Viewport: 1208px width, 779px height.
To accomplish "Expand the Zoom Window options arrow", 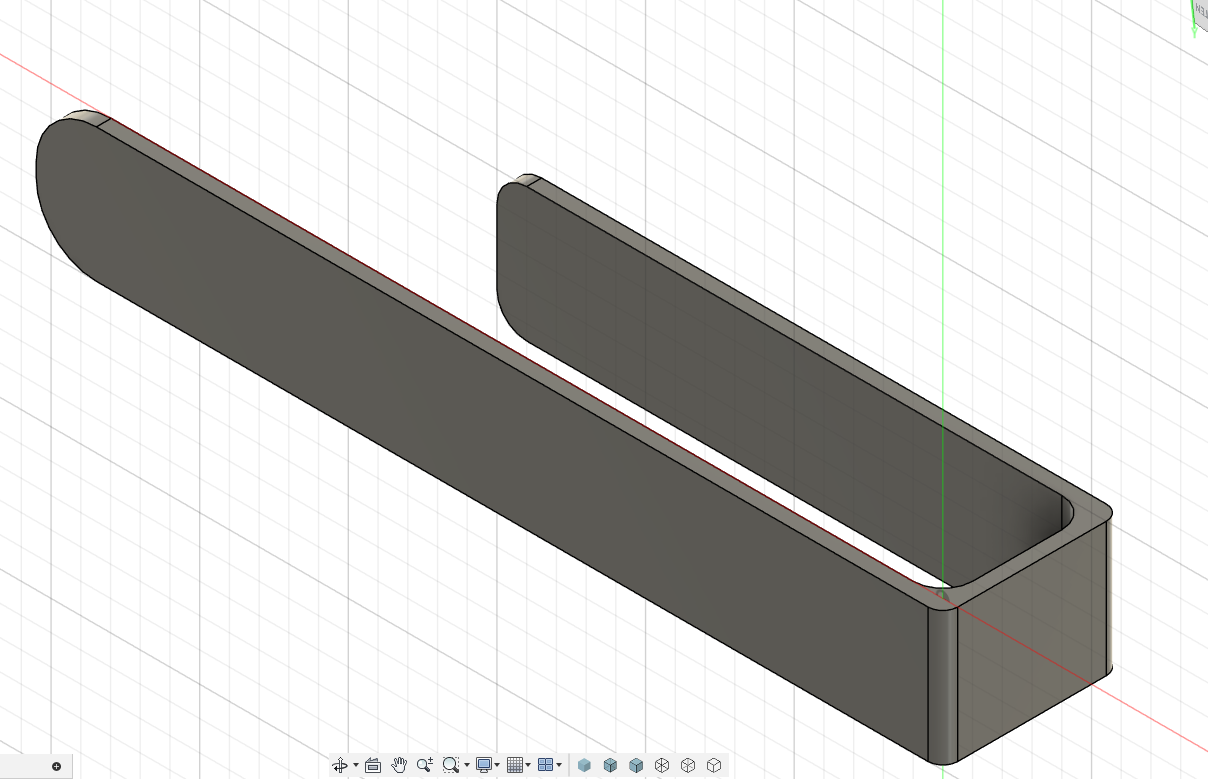I will point(466,766).
